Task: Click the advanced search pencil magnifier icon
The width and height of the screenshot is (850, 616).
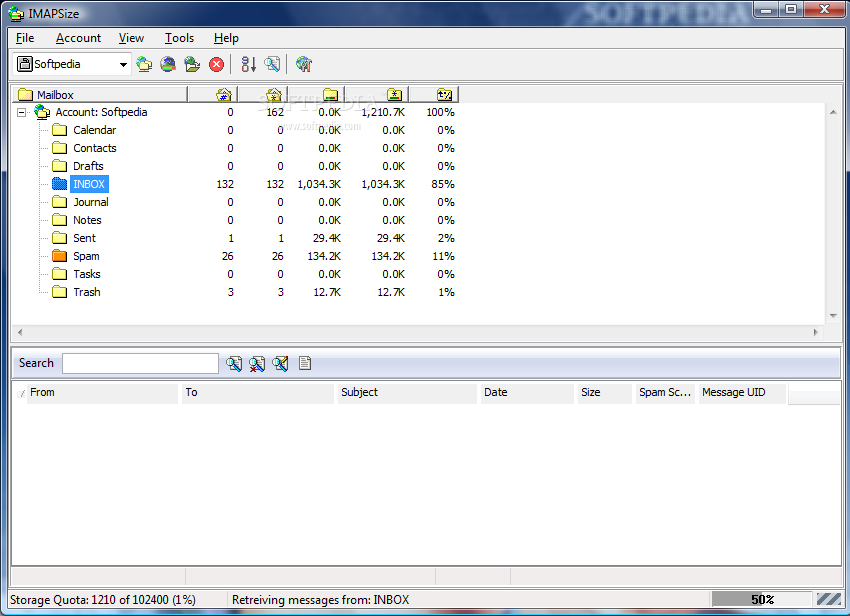Action: click(280, 363)
